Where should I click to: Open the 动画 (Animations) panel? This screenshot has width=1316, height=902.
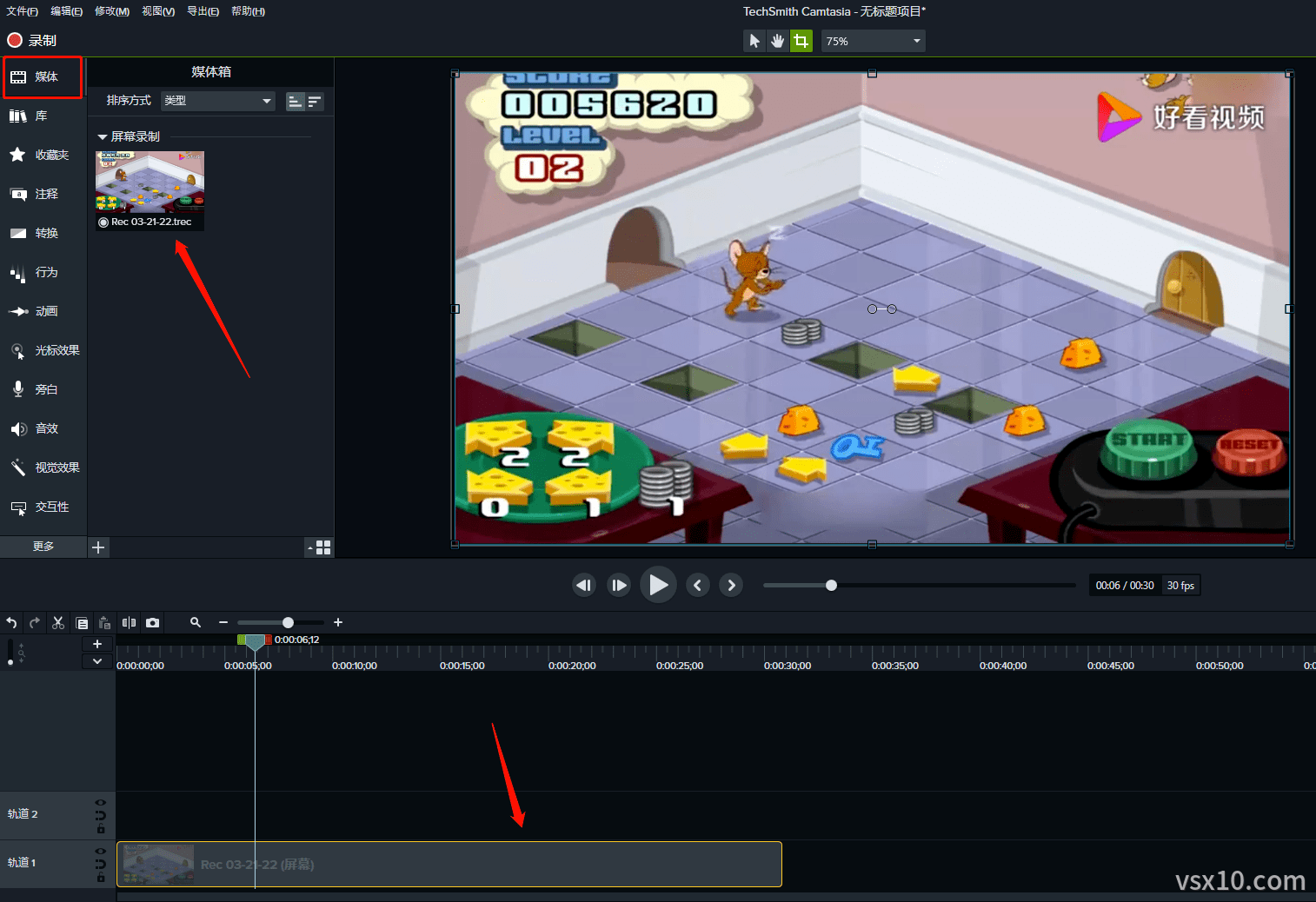(43, 312)
